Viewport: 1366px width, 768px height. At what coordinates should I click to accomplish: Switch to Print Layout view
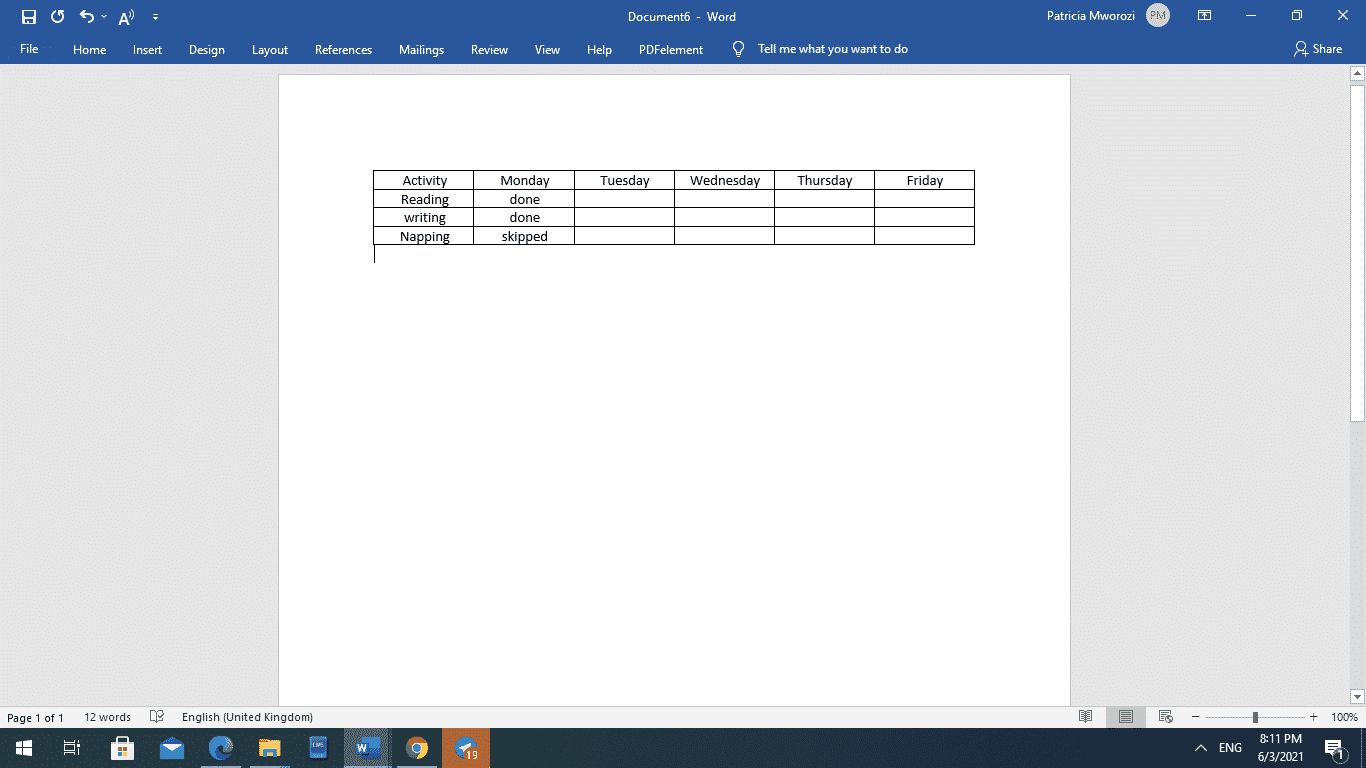[1125, 717]
